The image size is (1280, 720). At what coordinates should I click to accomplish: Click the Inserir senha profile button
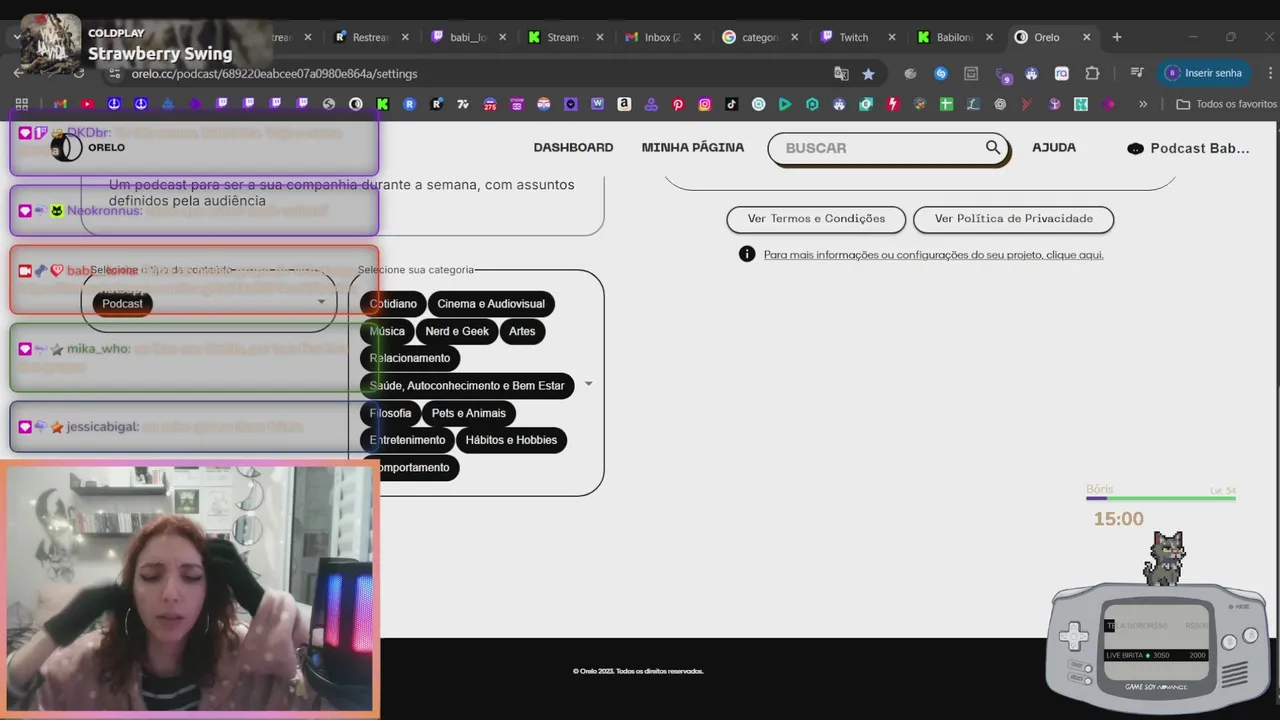1203,73
